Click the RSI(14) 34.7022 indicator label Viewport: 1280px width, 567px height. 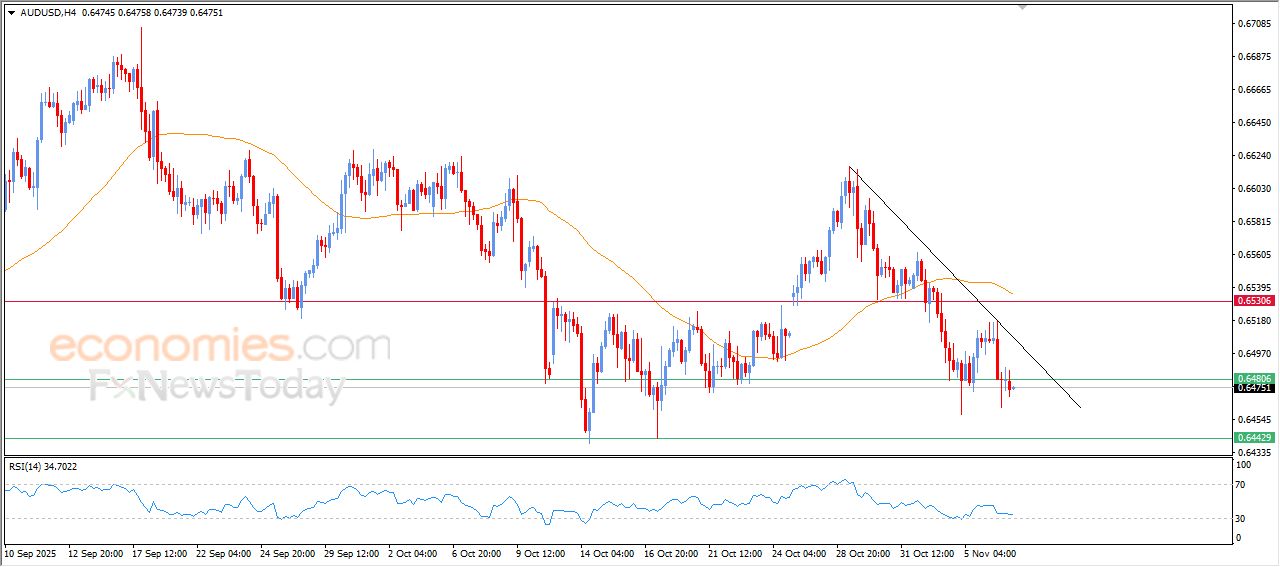[x=43, y=466]
